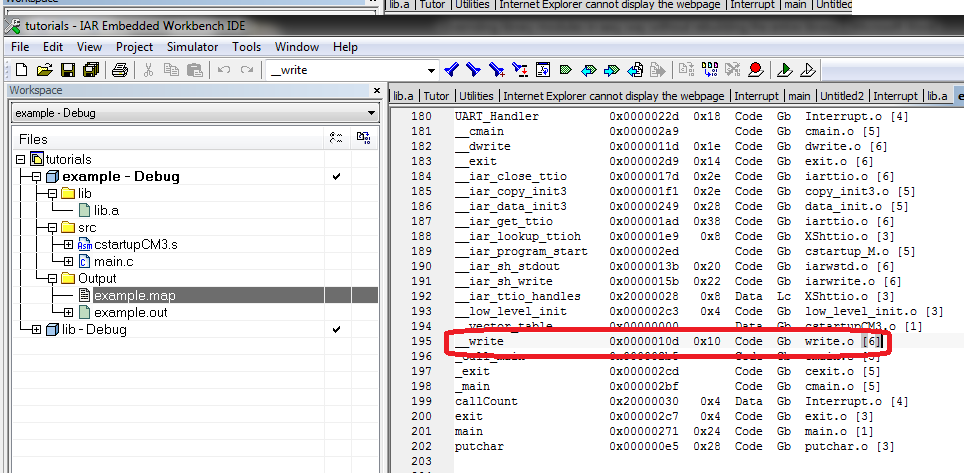
Task: Select example.map in the Output folder
Action: (x=135, y=296)
